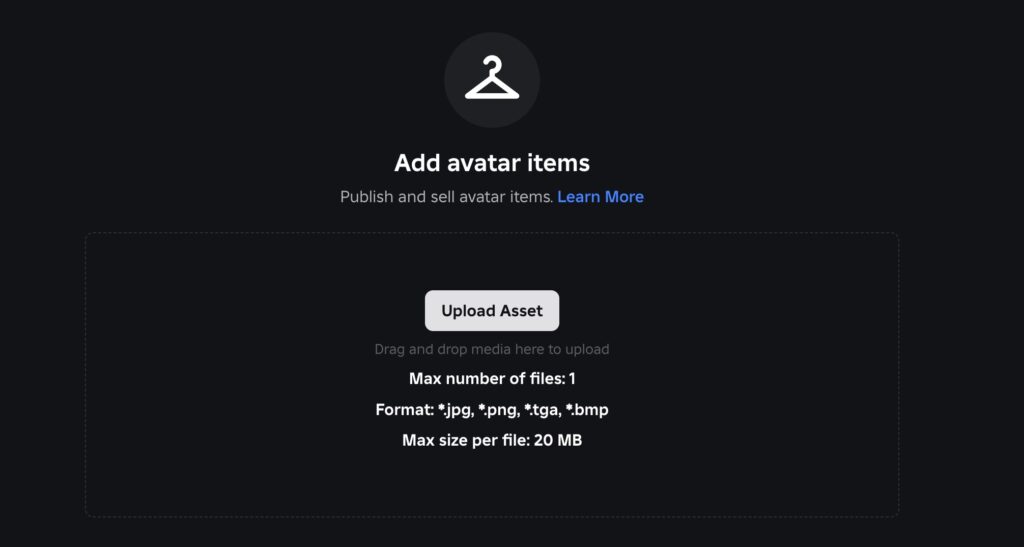Screen dimensions: 1024x547
Task: Click 'Publish and sell avatar items' subtitle
Action: [x=447, y=196]
